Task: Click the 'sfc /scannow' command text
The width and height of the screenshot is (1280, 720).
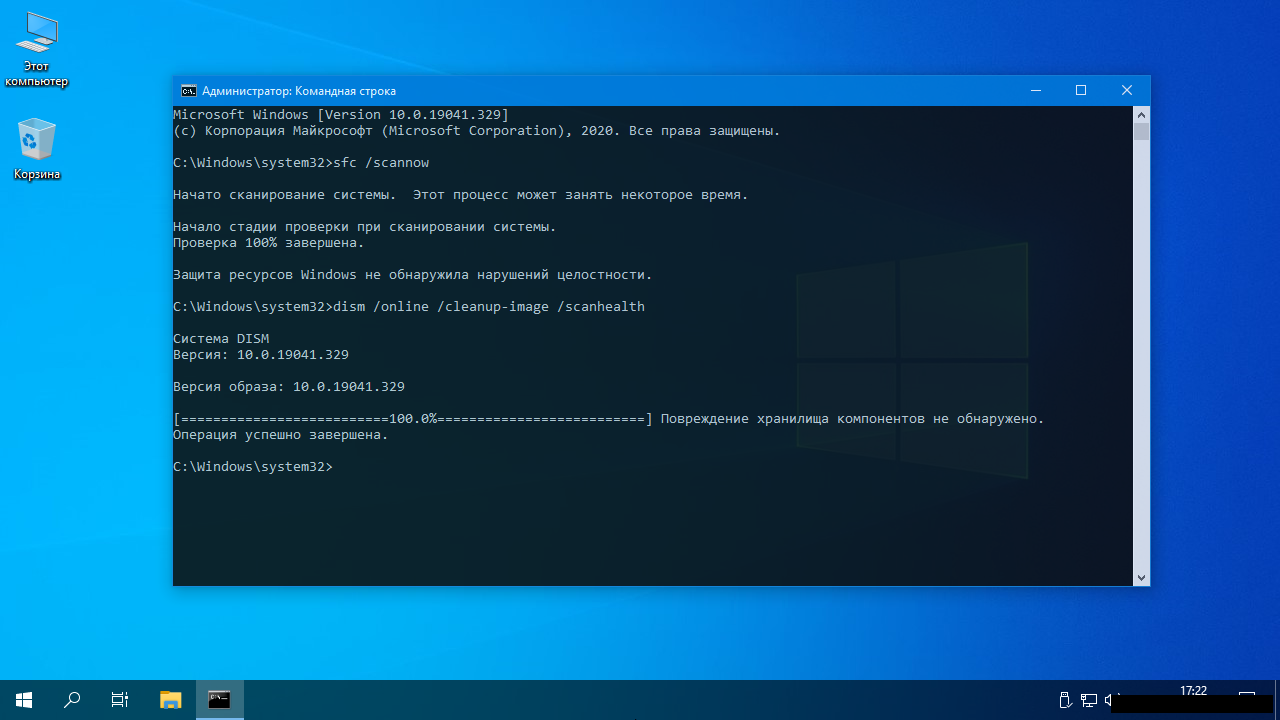Action: click(381, 162)
